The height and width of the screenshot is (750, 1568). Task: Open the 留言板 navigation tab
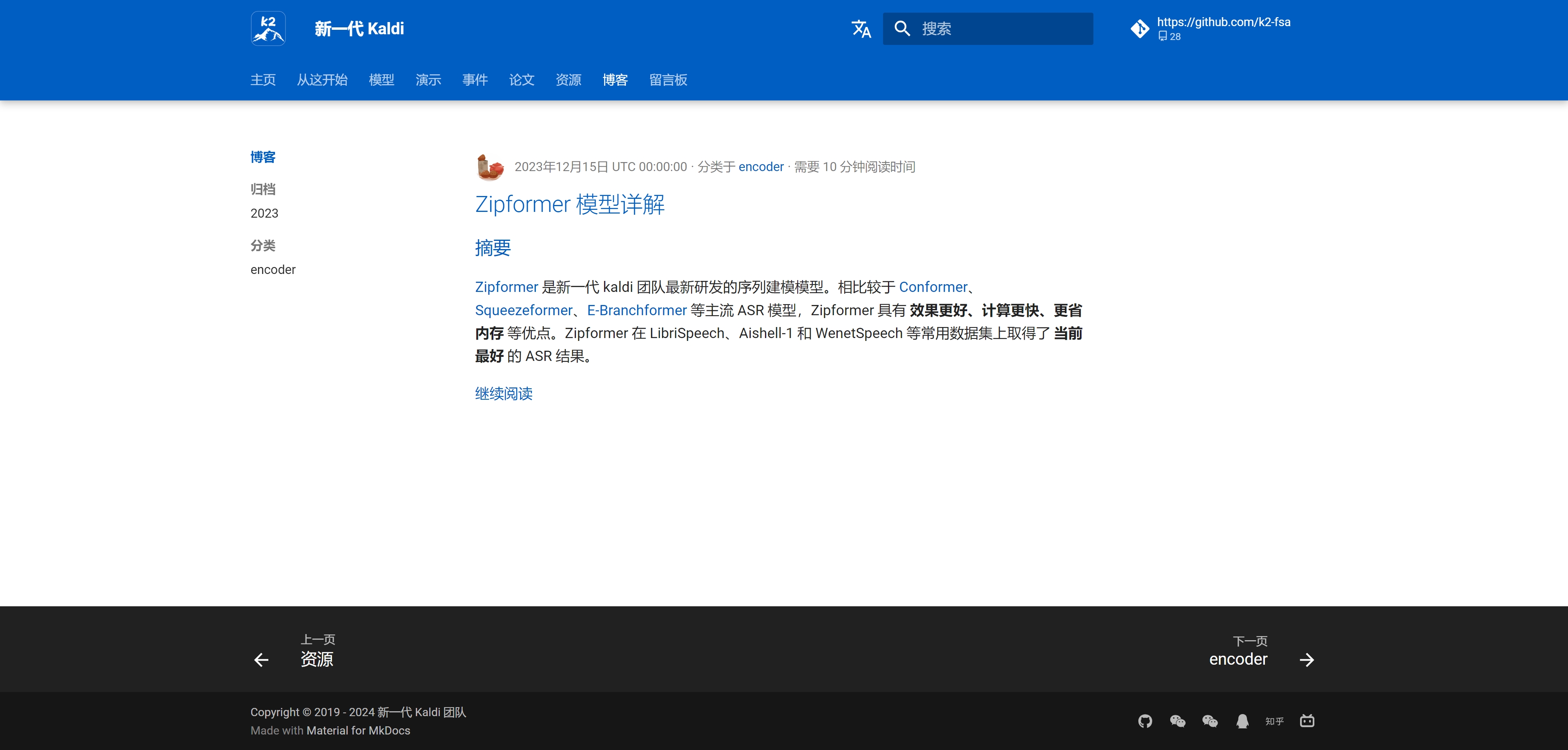668,80
